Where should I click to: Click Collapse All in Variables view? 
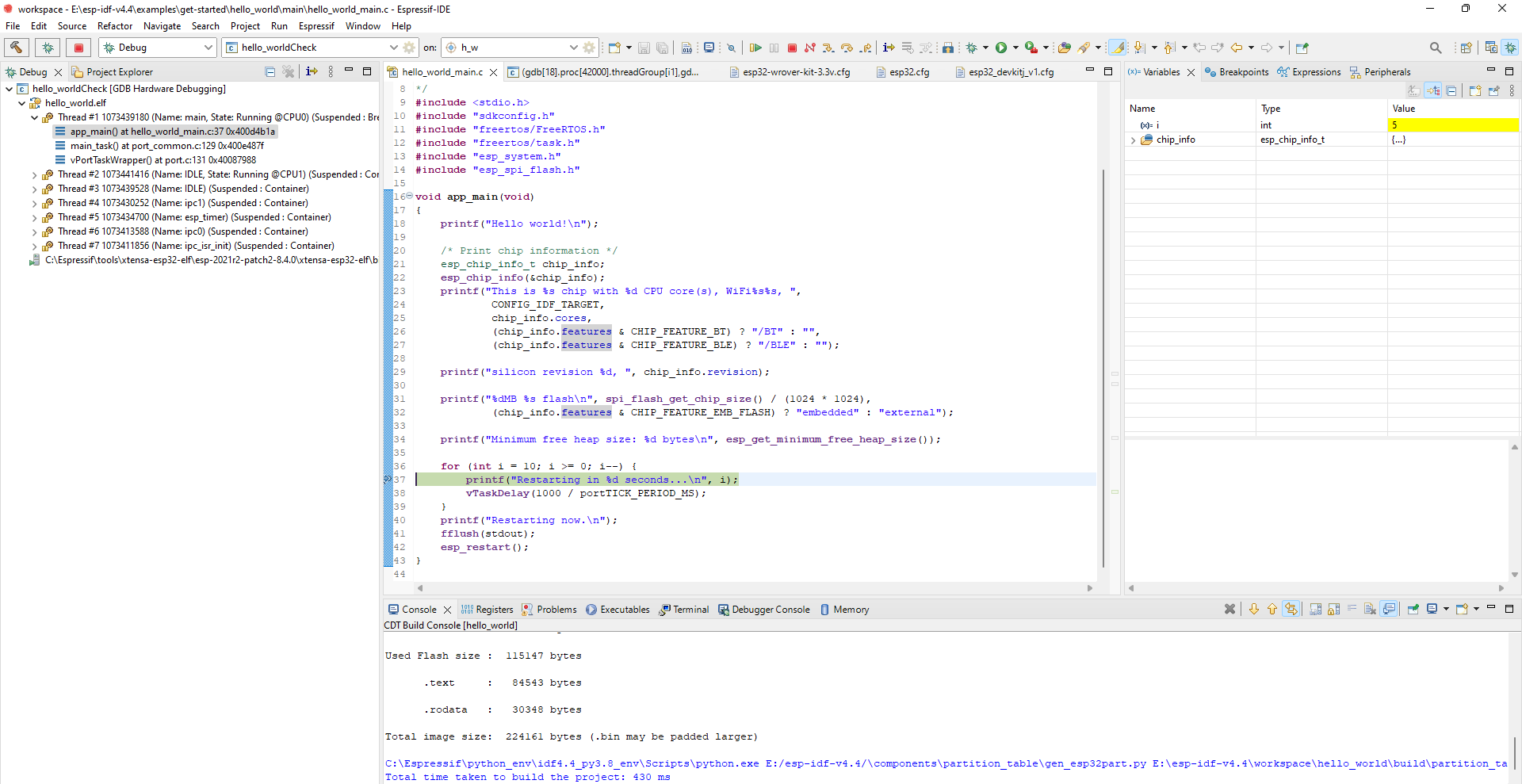click(x=1451, y=91)
